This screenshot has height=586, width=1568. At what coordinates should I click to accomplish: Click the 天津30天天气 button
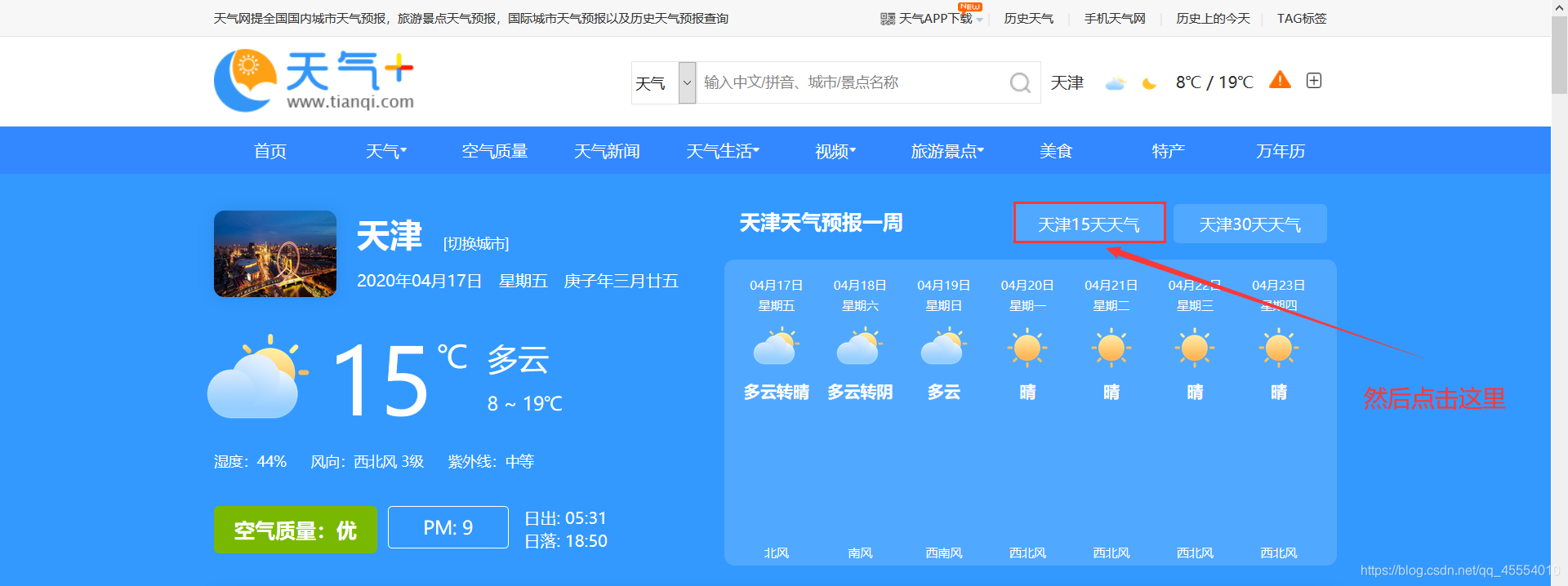click(x=1250, y=224)
